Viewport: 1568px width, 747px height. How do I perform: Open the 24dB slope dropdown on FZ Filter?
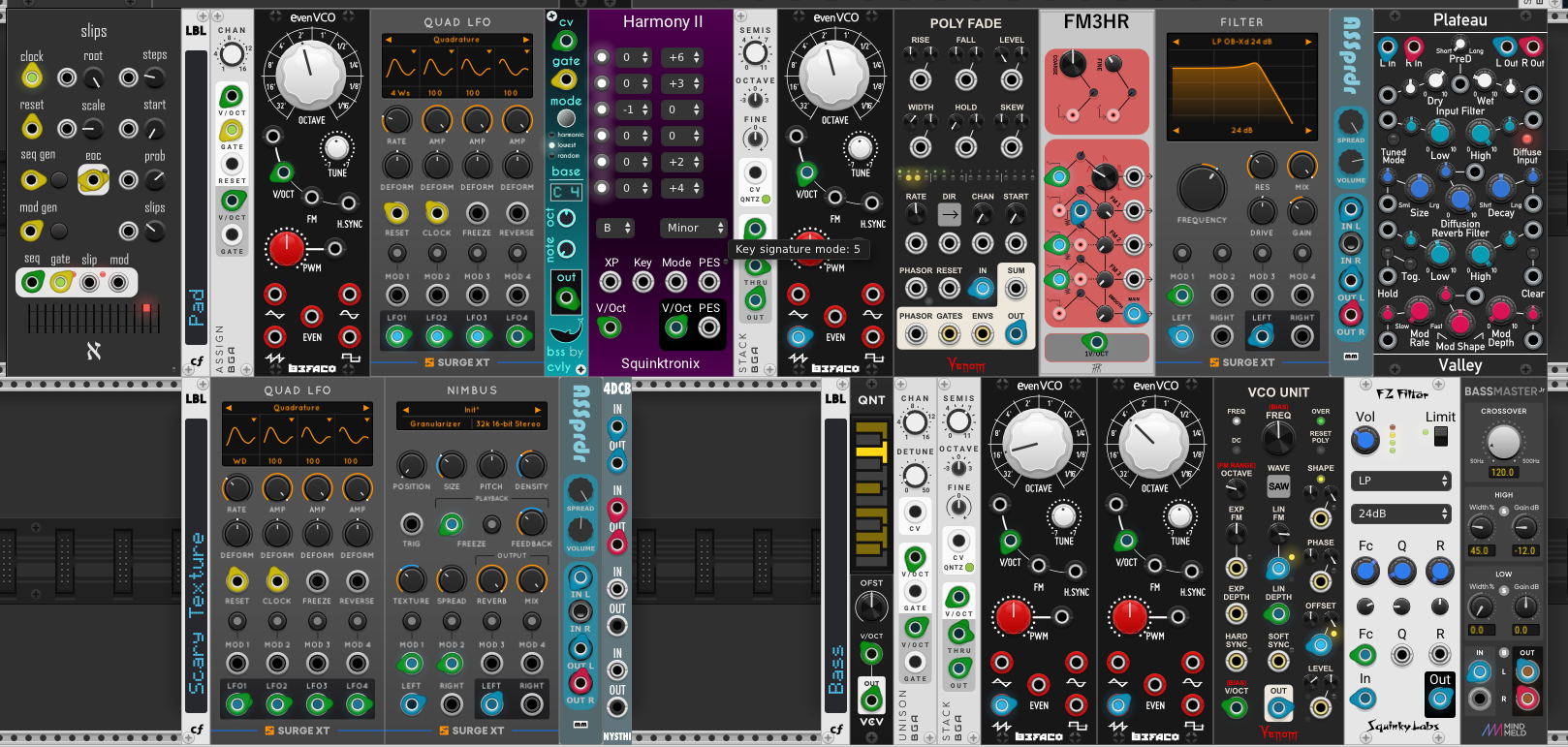1401,514
